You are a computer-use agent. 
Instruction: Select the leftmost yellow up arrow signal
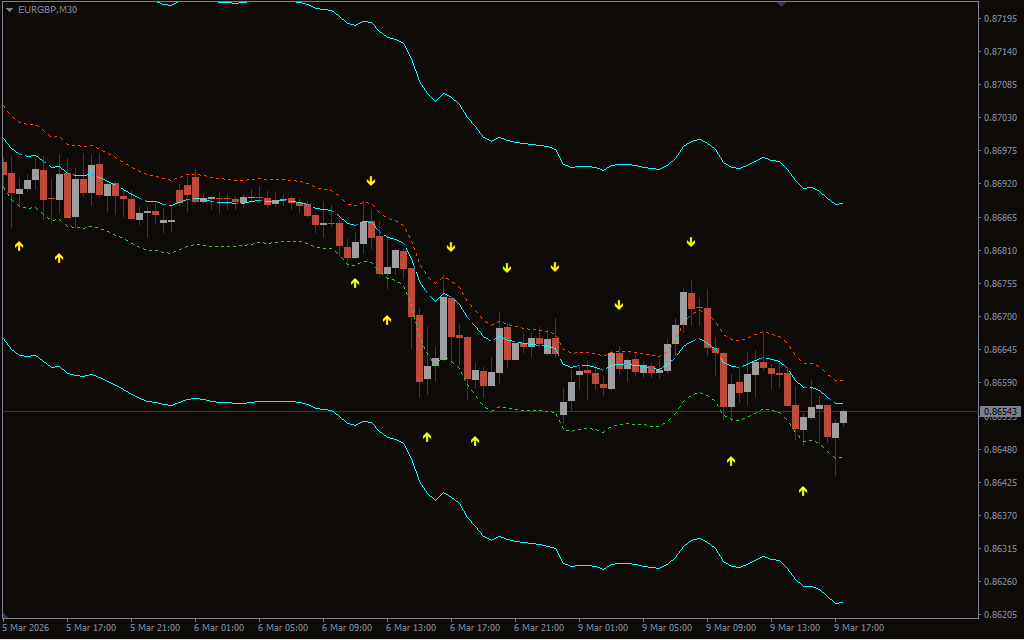19,245
